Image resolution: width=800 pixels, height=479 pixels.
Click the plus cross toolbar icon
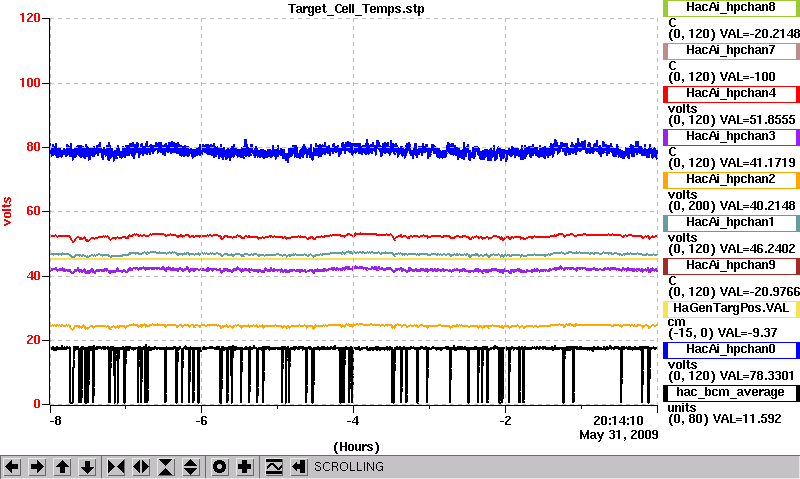tap(244, 467)
